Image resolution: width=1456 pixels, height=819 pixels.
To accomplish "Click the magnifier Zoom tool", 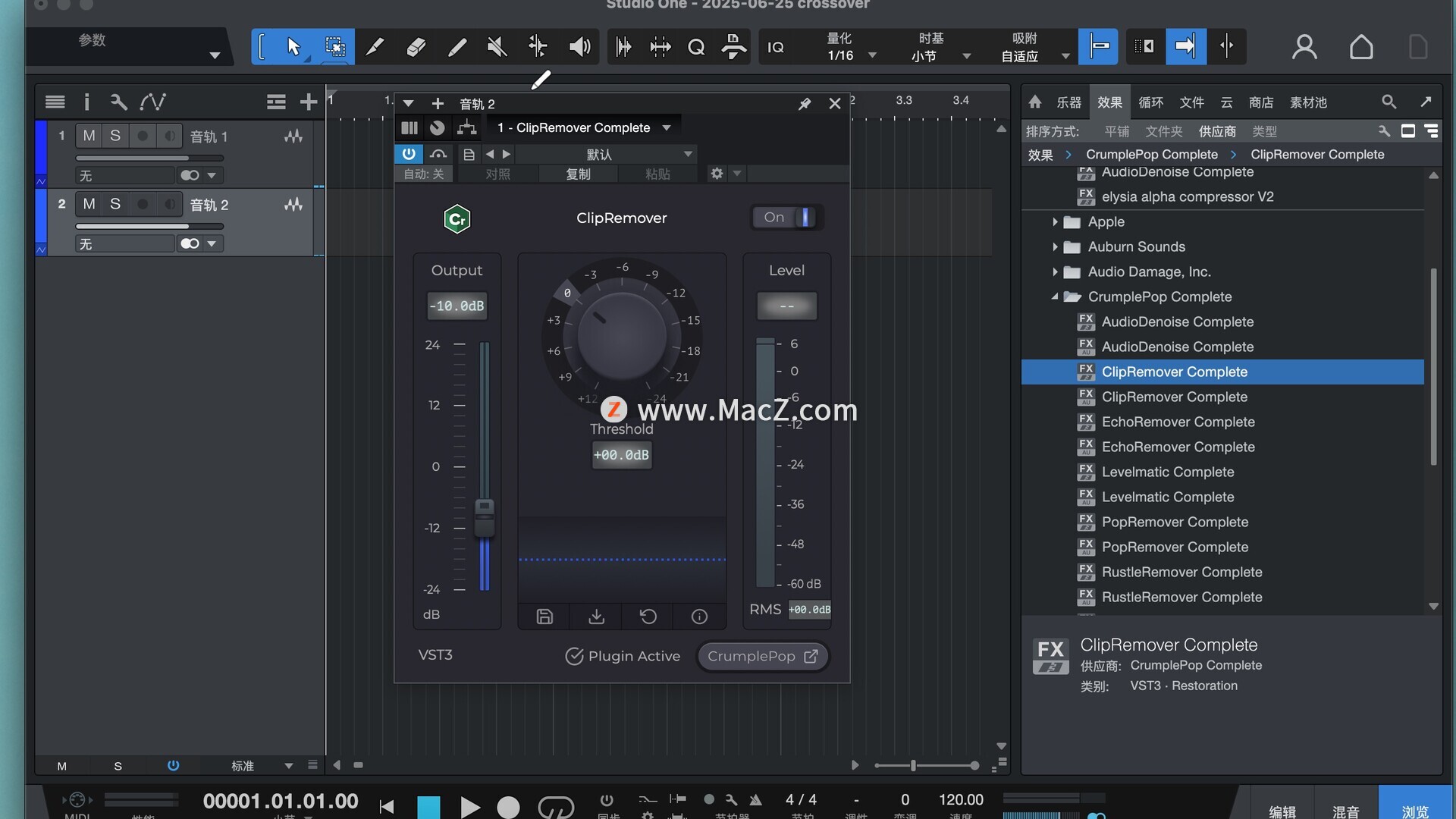I will click(x=696, y=47).
